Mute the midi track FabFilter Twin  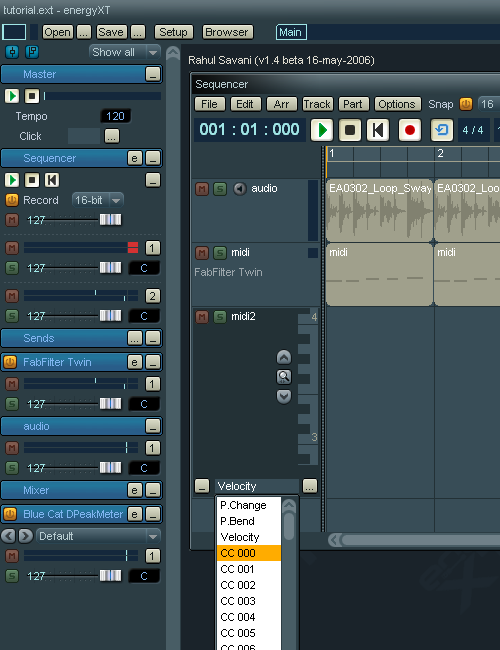pyautogui.click(x=202, y=253)
